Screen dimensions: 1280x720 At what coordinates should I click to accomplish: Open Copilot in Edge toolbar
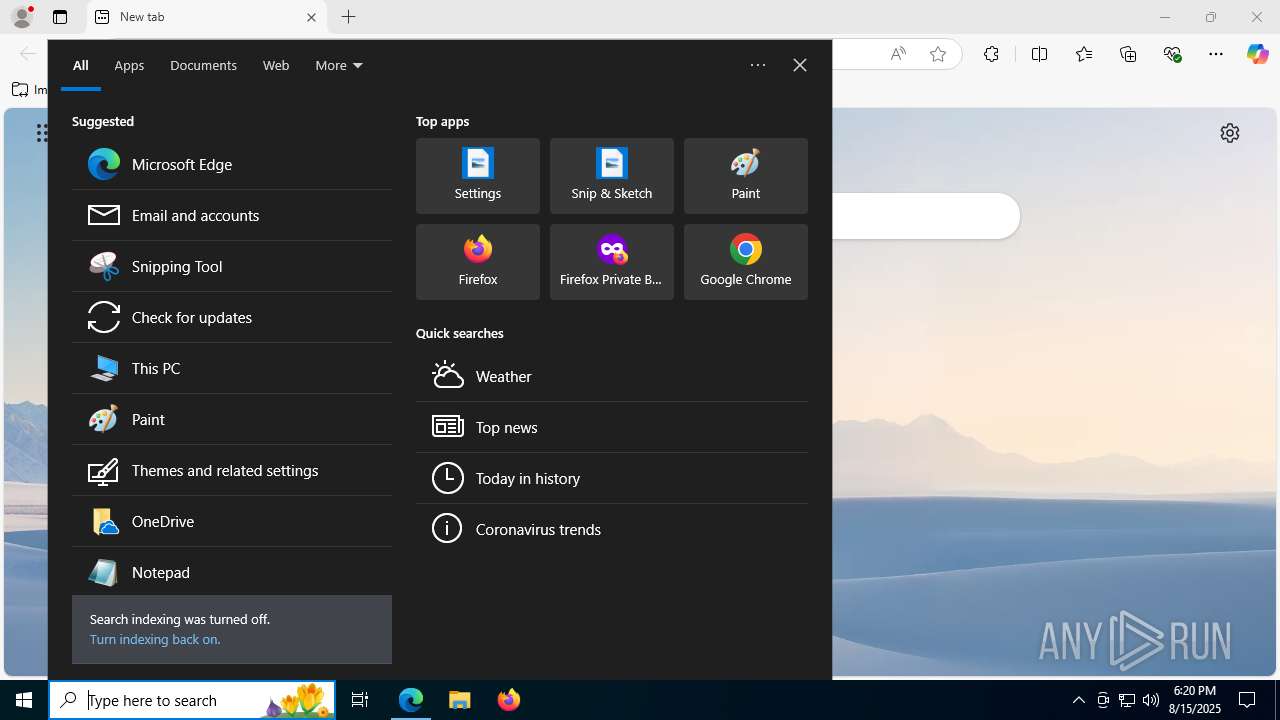(x=1257, y=54)
